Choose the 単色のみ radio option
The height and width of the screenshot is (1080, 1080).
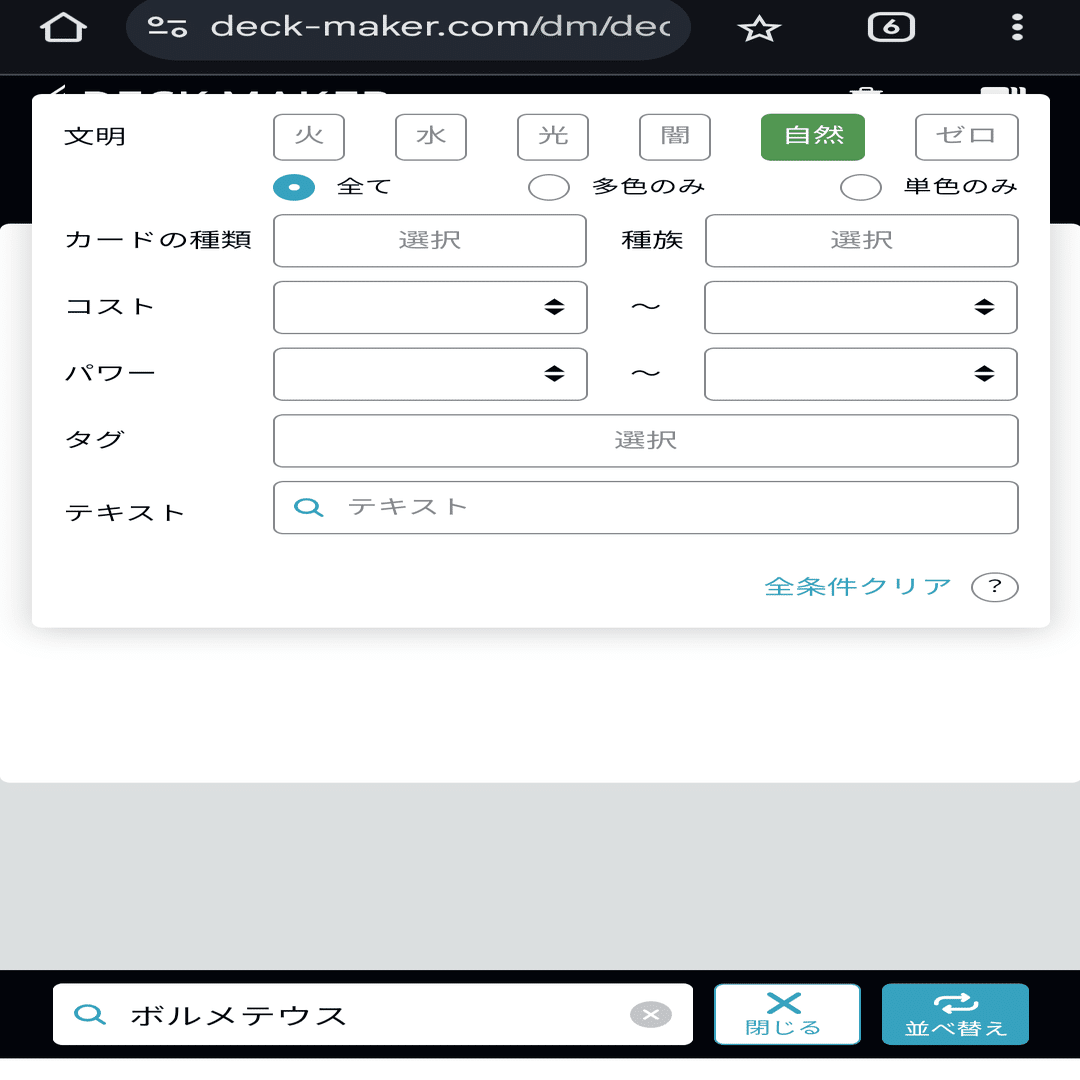coord(860,186)
